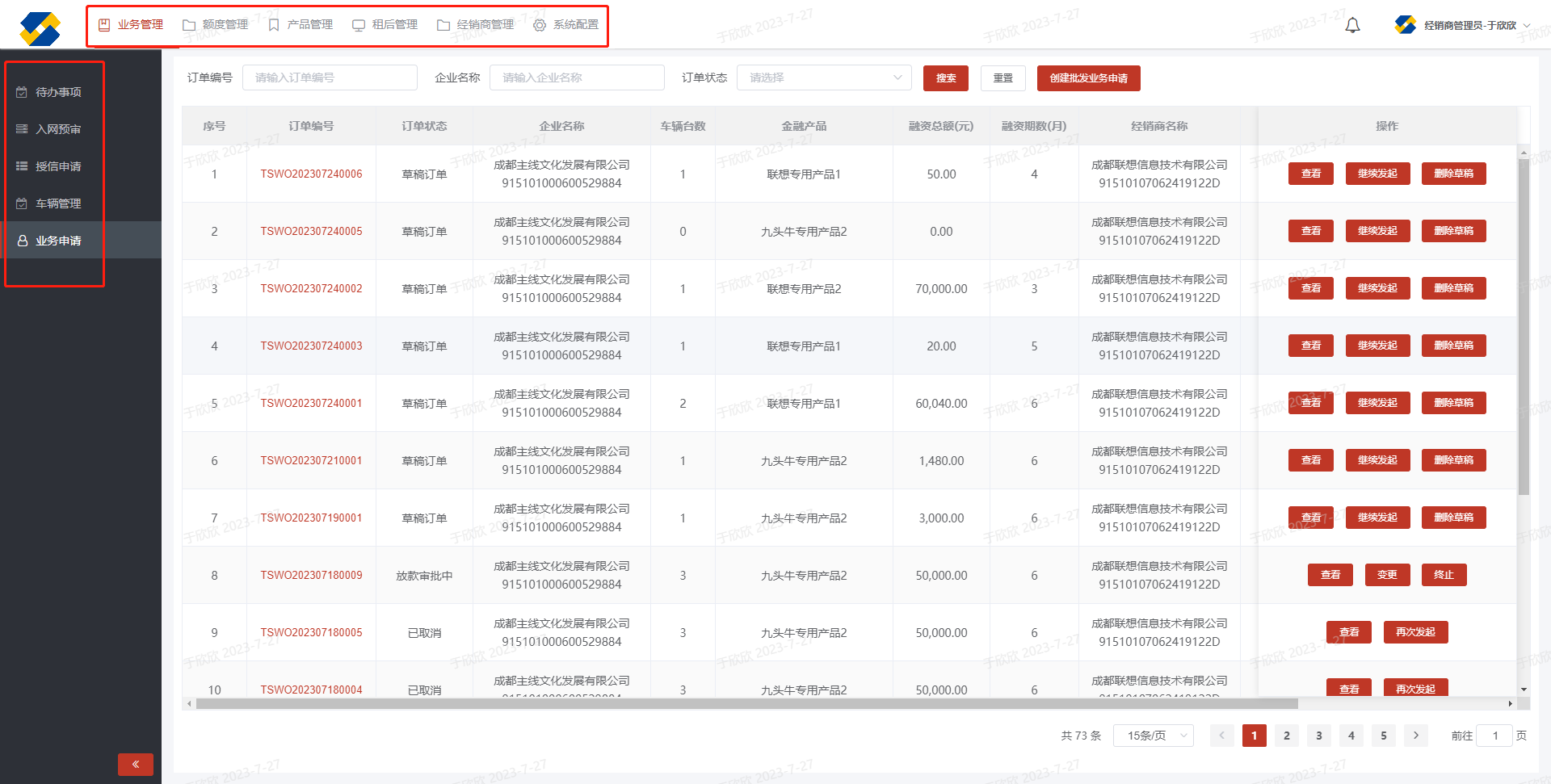Screen dimensions: 1551x784
Task: Focus the 订单编号 input field
Action: [330, 78]
